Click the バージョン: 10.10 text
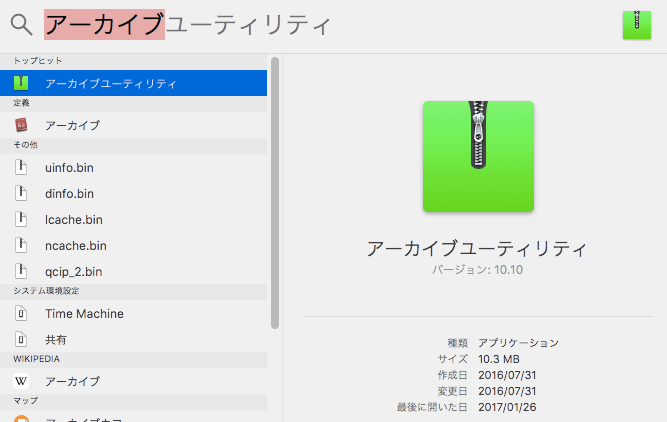The width and height of the screenshot is (667, 422). [x=477, y=270]
